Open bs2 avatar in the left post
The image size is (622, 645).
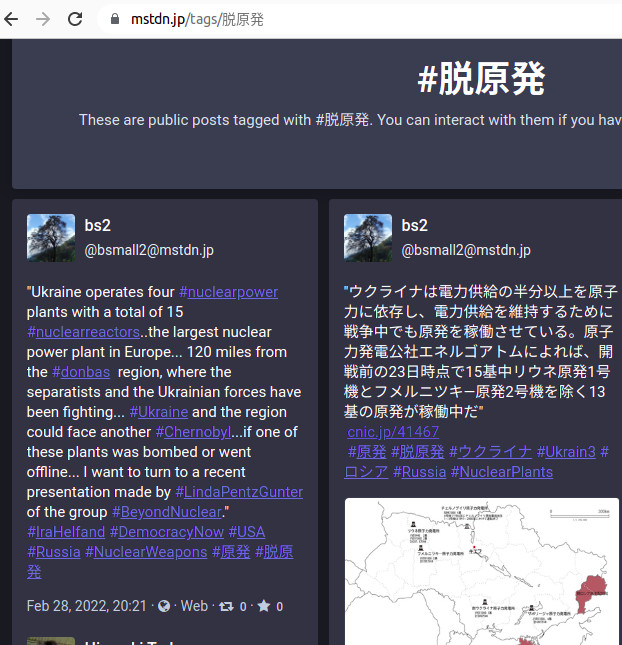point(50,238)
